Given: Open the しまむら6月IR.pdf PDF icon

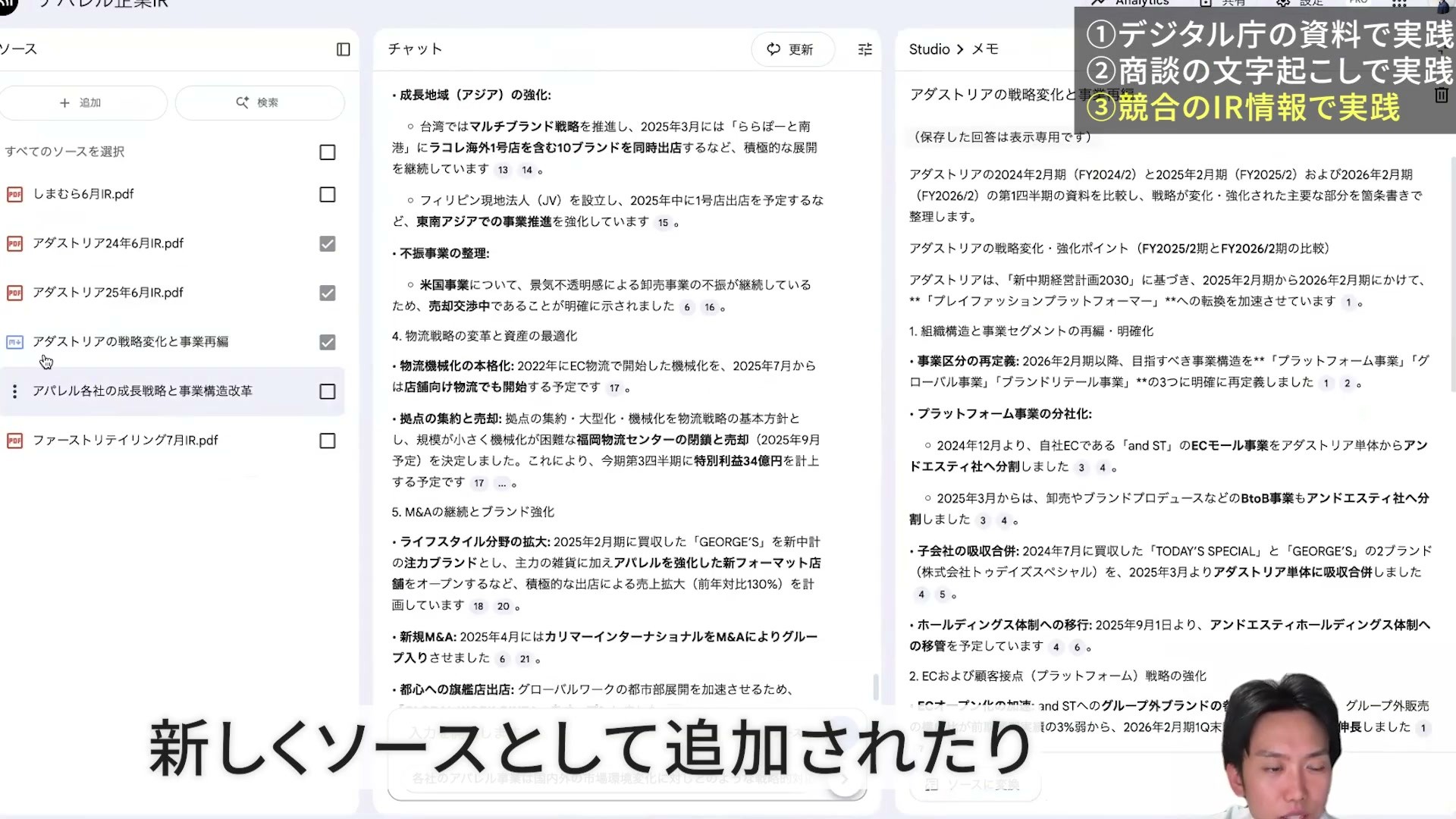Looking at the screenshot, I should coord(14,195).
